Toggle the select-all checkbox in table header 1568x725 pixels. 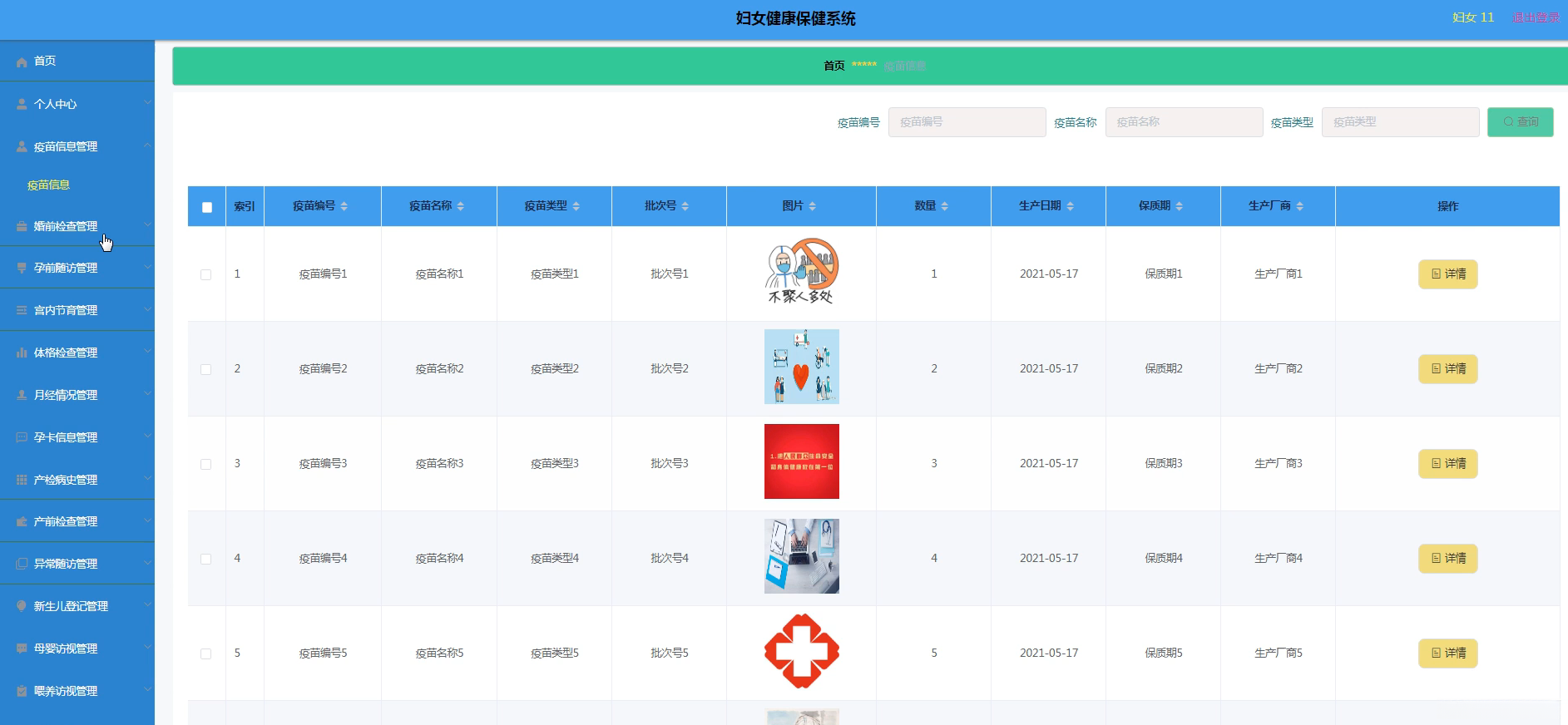pos(207,207)
